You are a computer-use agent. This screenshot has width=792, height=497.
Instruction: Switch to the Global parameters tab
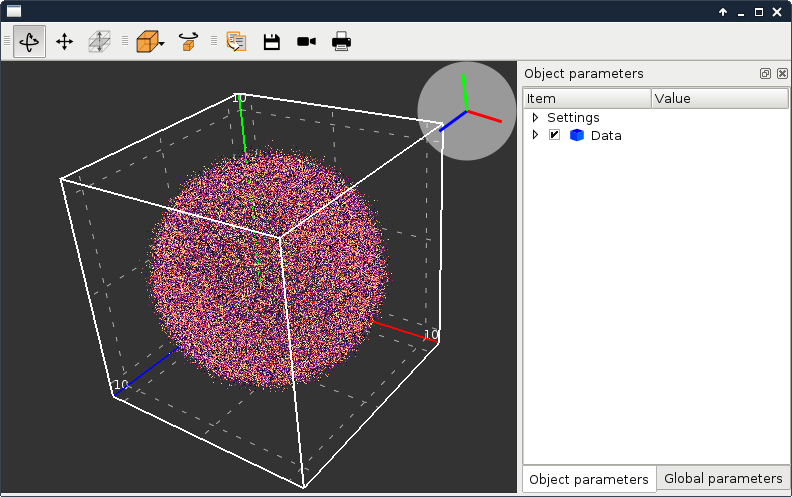[x=723, y=479]
